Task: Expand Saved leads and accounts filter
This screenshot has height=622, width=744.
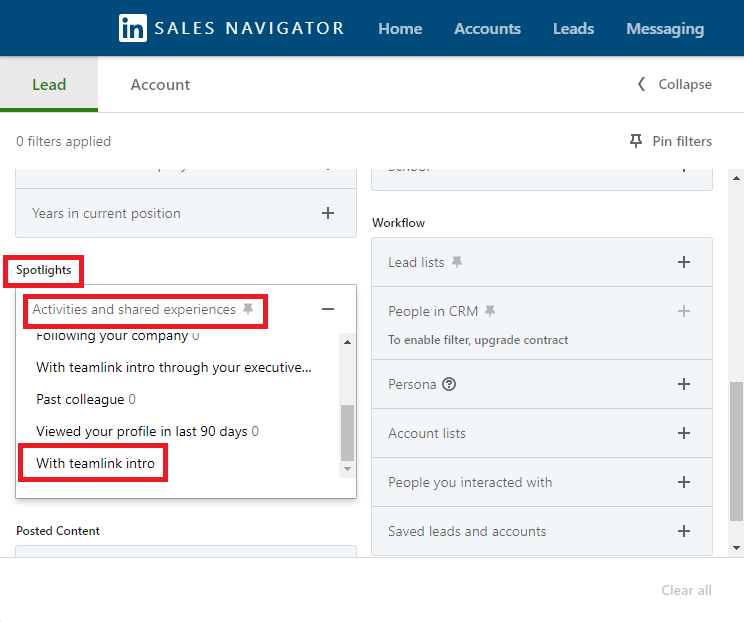Action: click(683, 531)
